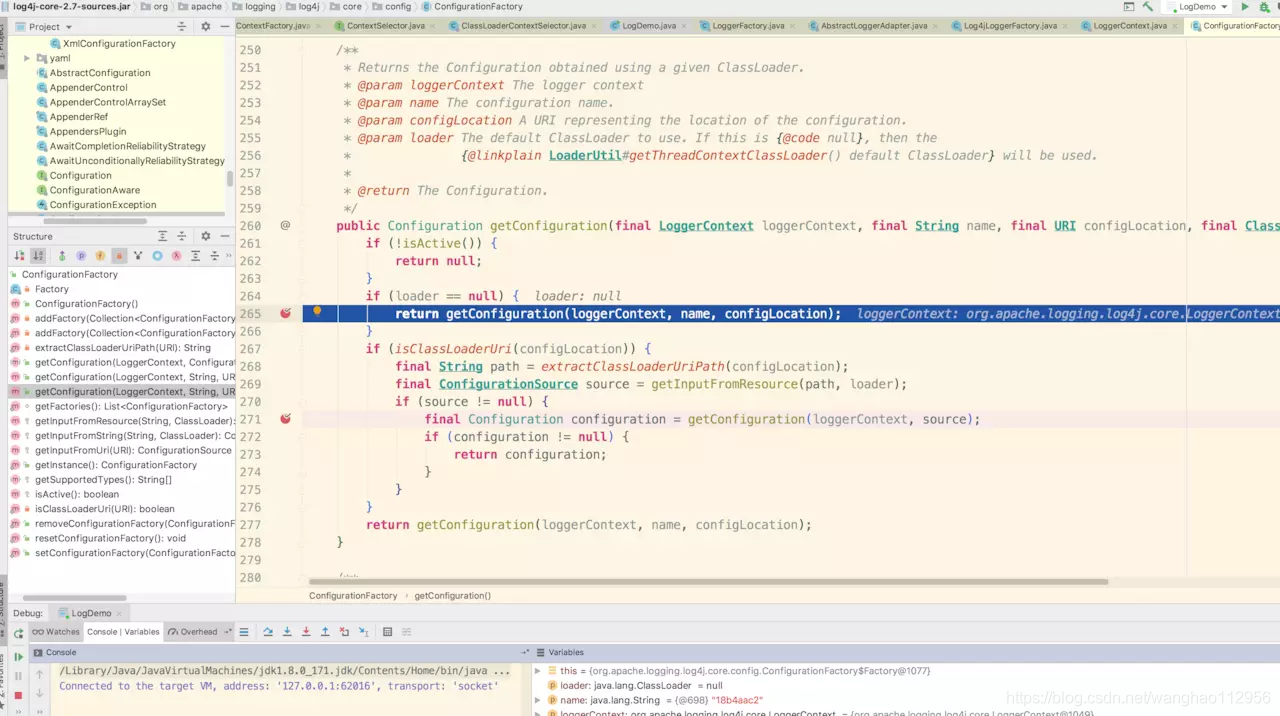Toggle Show Properties (p) filter in Structure
Image resolution: width=1280 pixels, height=716 pixels.
tap(81, 256)
